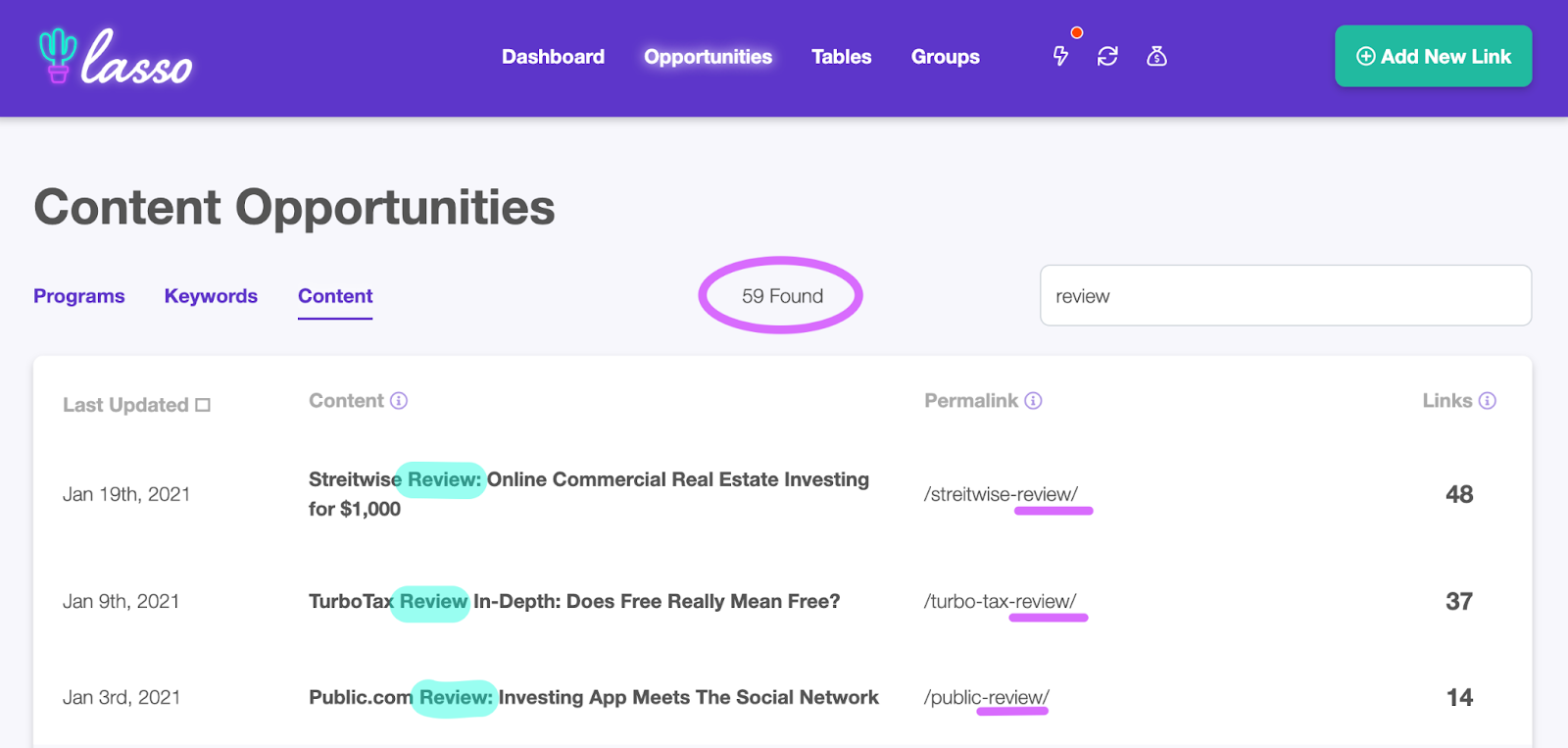The width and height of the screenshot is (1568, 748).
Task: Click the '59 Found' results count
Action: coord(782,296)
